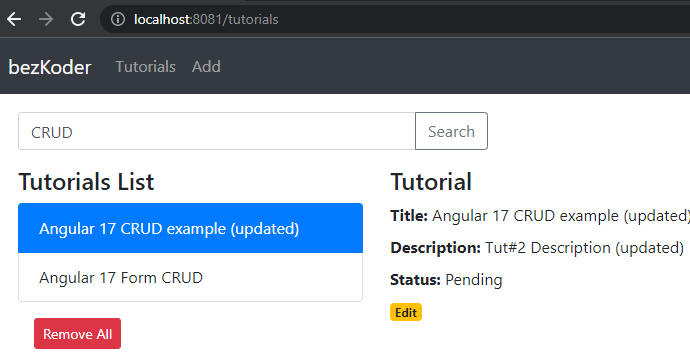Viewport: 690px width, 360px height.
Task: Click the yellow Edit badge
Action: 406,312
